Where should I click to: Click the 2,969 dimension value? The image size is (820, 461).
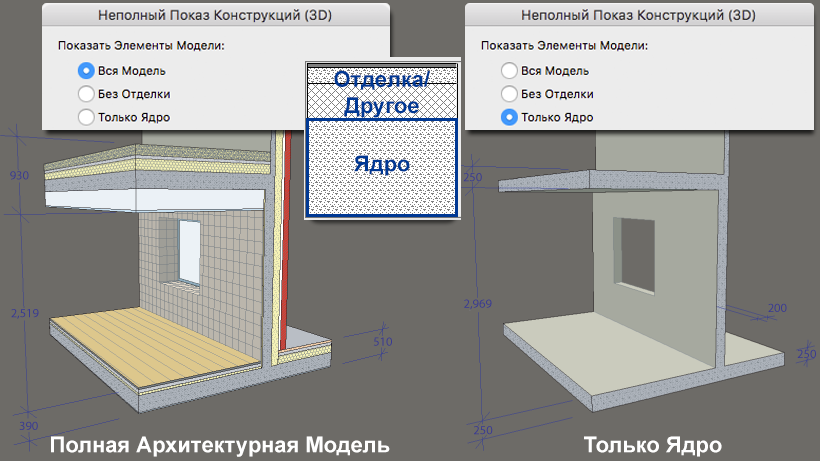click(x=477, y=304)
